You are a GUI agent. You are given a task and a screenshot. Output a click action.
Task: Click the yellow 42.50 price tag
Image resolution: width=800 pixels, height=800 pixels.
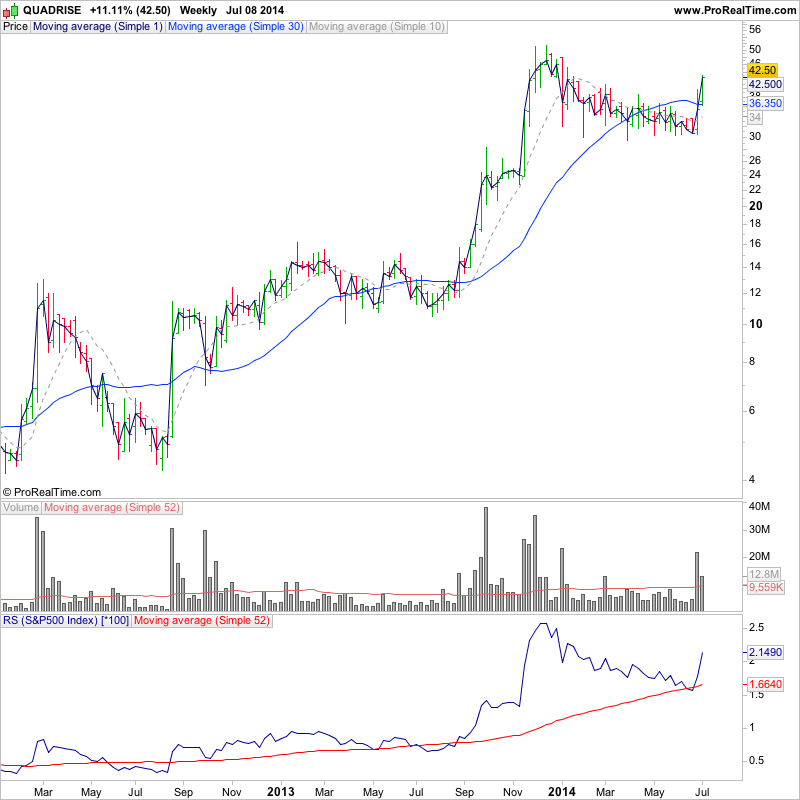[x=762, y=70]
